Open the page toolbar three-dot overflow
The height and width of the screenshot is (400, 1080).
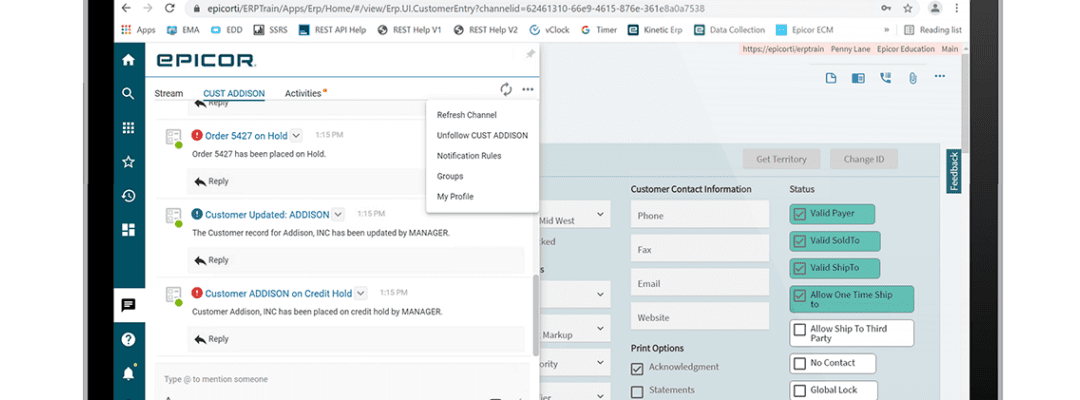[x=939, y=76]
